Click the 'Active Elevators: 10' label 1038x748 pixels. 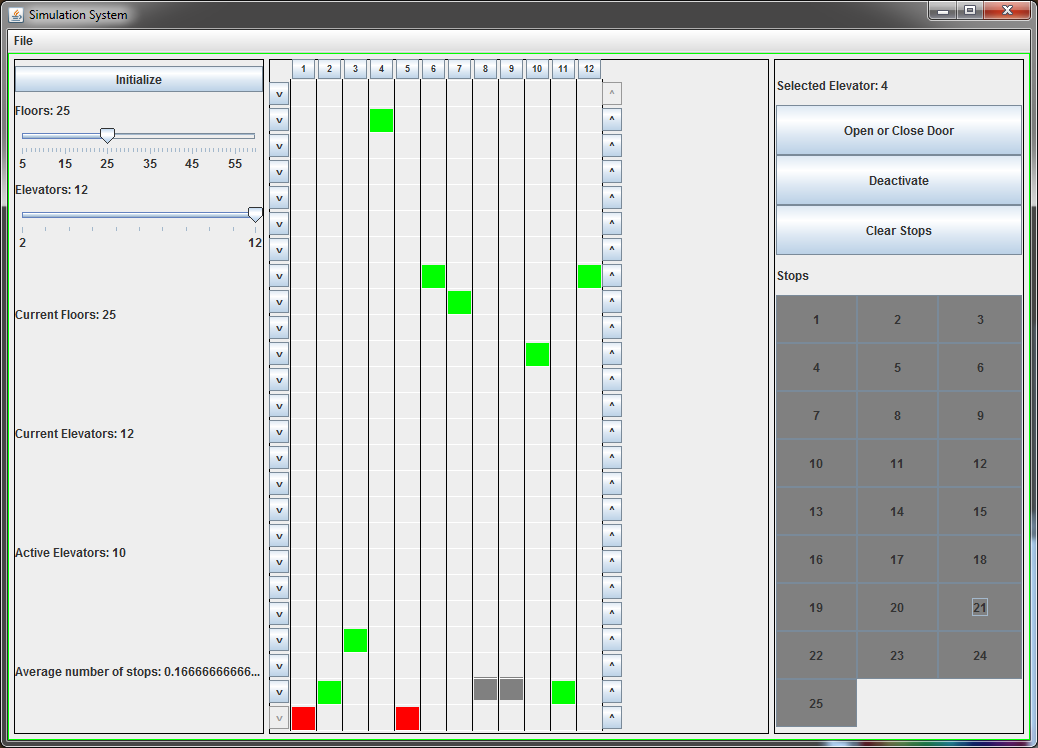click(70, 553)
